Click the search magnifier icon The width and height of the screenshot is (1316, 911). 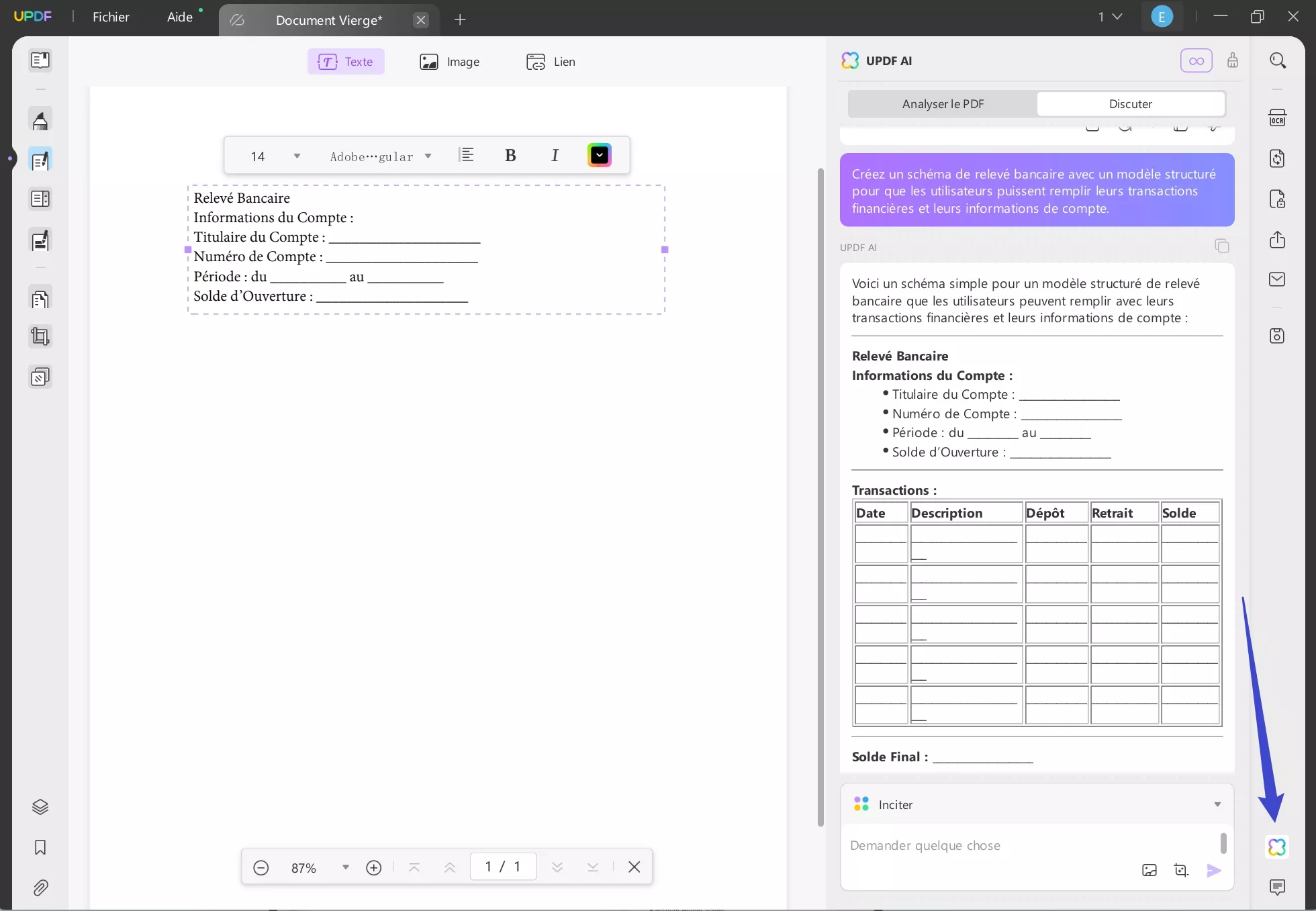tap(1278, 60)
